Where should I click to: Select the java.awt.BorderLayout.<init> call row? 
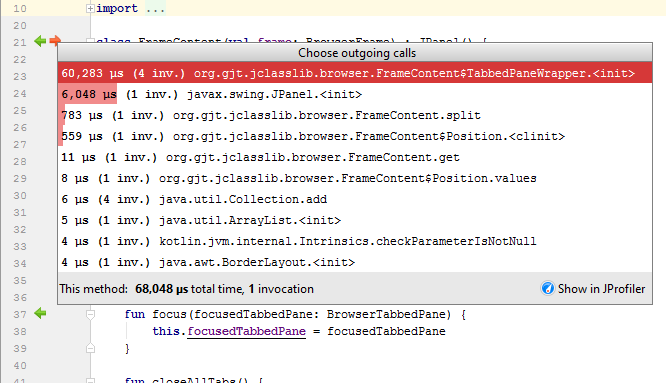click(355, 262)
